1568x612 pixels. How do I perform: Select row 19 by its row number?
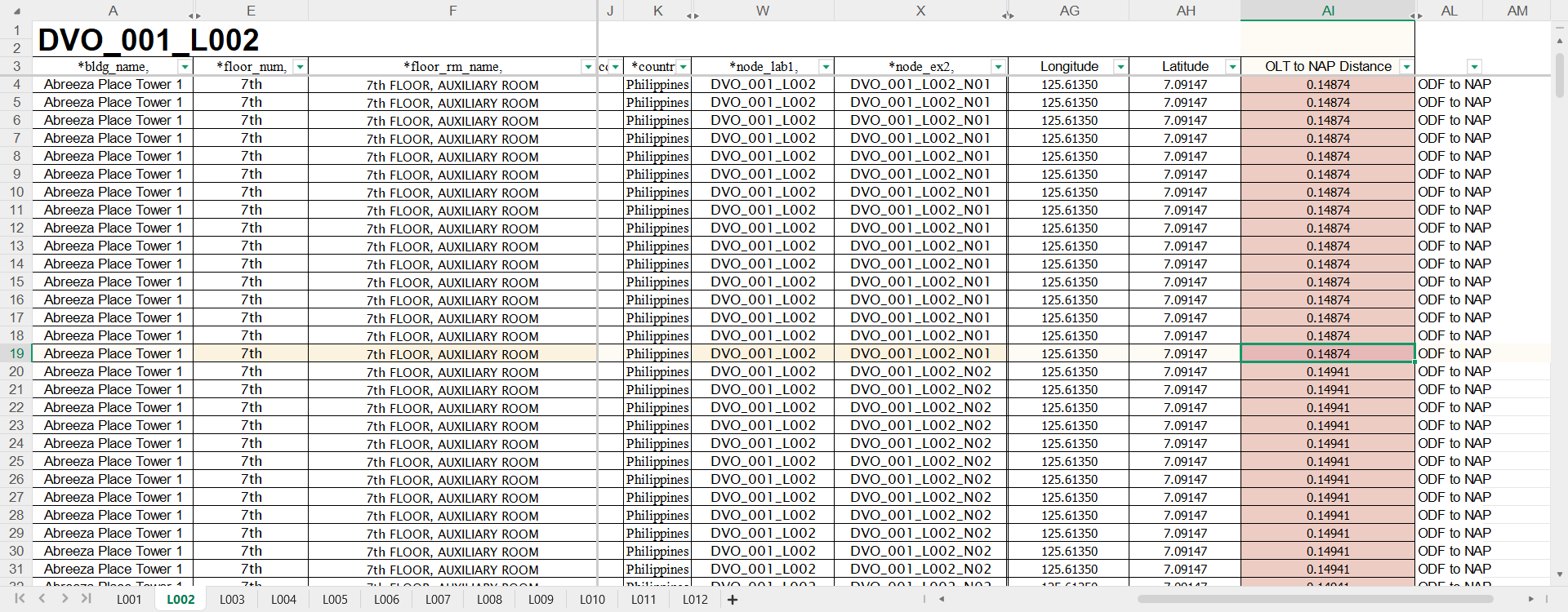pos(16,353)
